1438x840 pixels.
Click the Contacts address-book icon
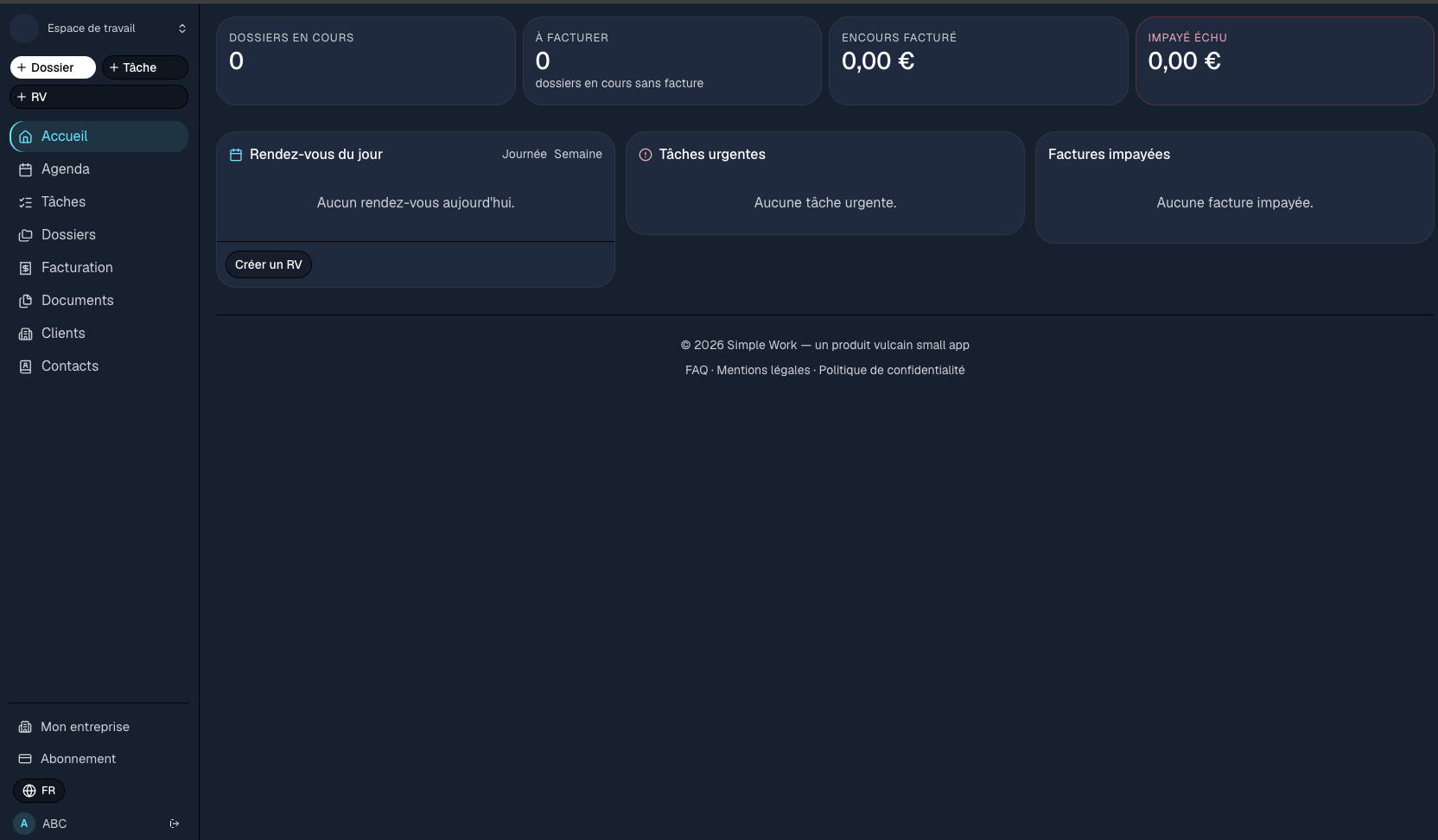point(26,366)
